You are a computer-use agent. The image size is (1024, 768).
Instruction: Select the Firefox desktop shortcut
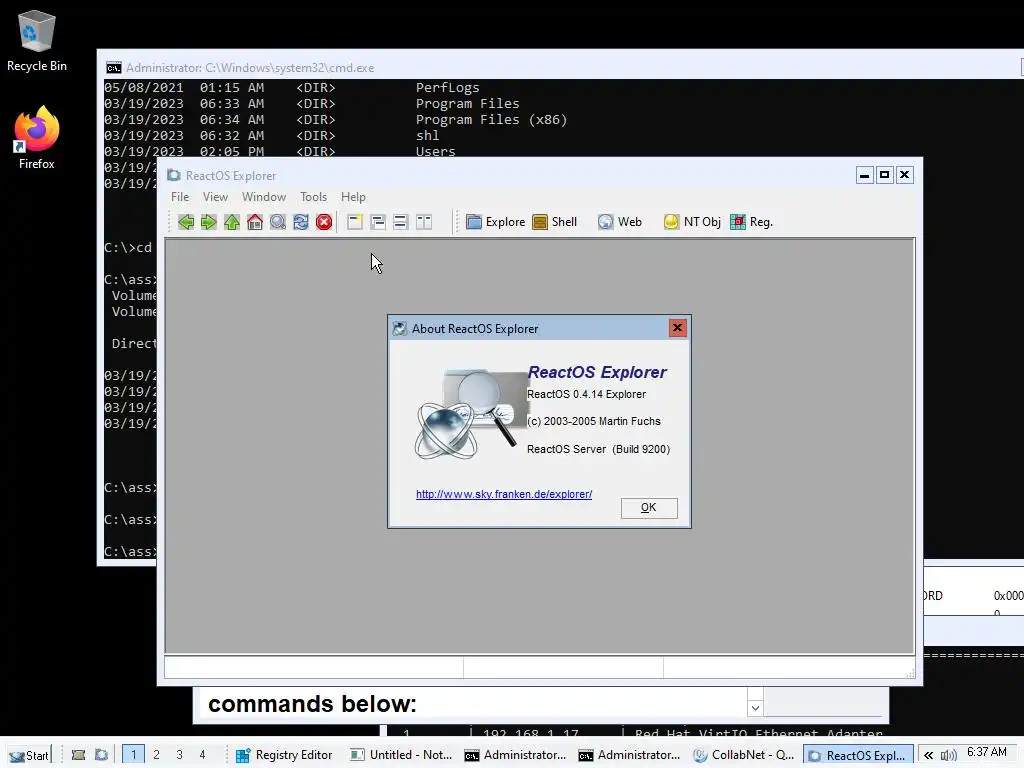pyautogui.click(x=37, y=138)
